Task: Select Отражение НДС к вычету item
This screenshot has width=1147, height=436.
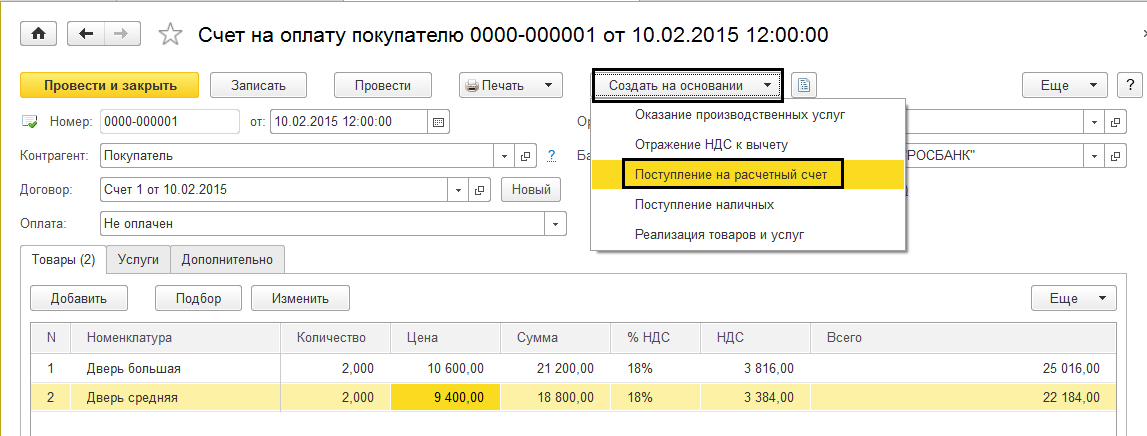Action: pyautogui.click(x=748, y=145)
